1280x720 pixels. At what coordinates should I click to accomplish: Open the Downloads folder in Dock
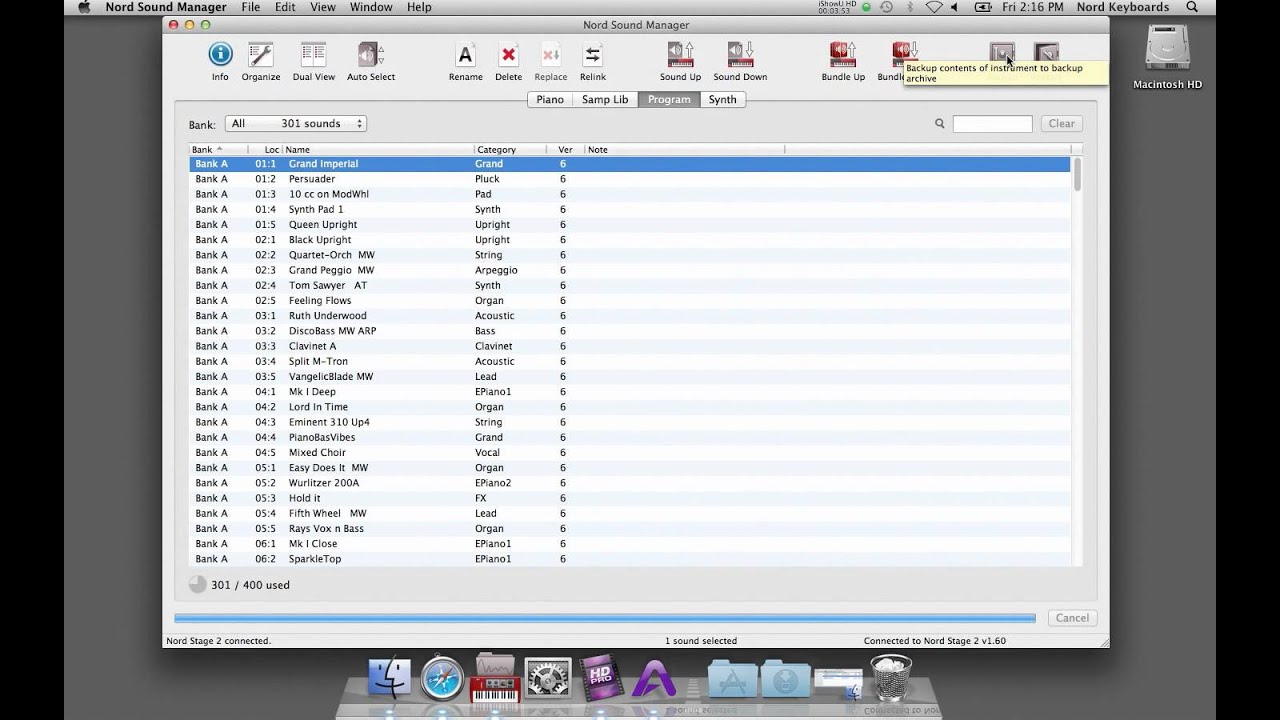pos(785,678)
